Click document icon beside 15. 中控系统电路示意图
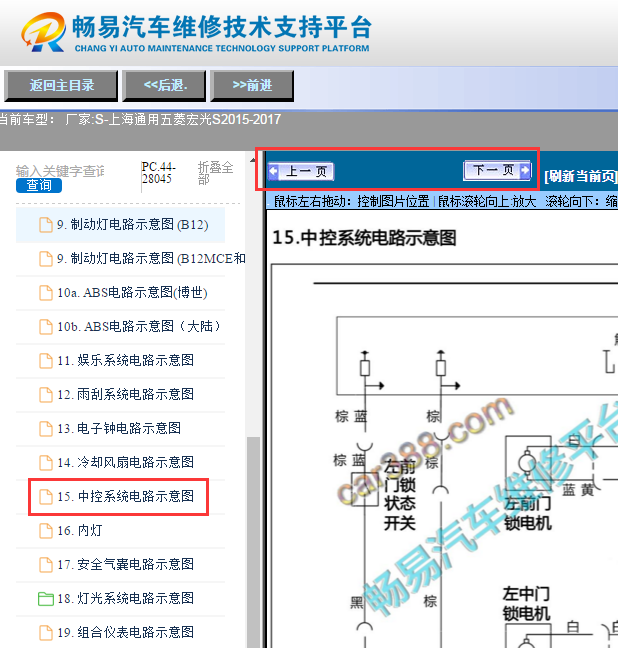This screenshot has height=648, width=618. click(45, 497)
